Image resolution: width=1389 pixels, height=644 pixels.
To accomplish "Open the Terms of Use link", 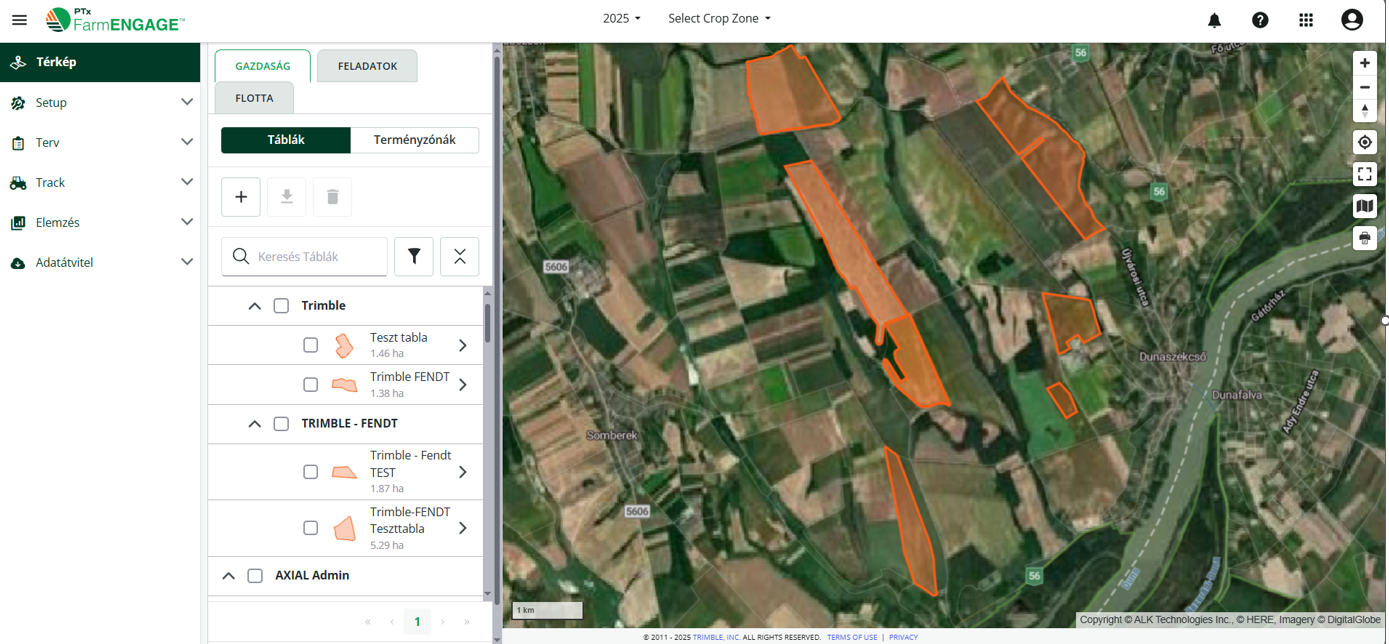I will pos(852,637).
